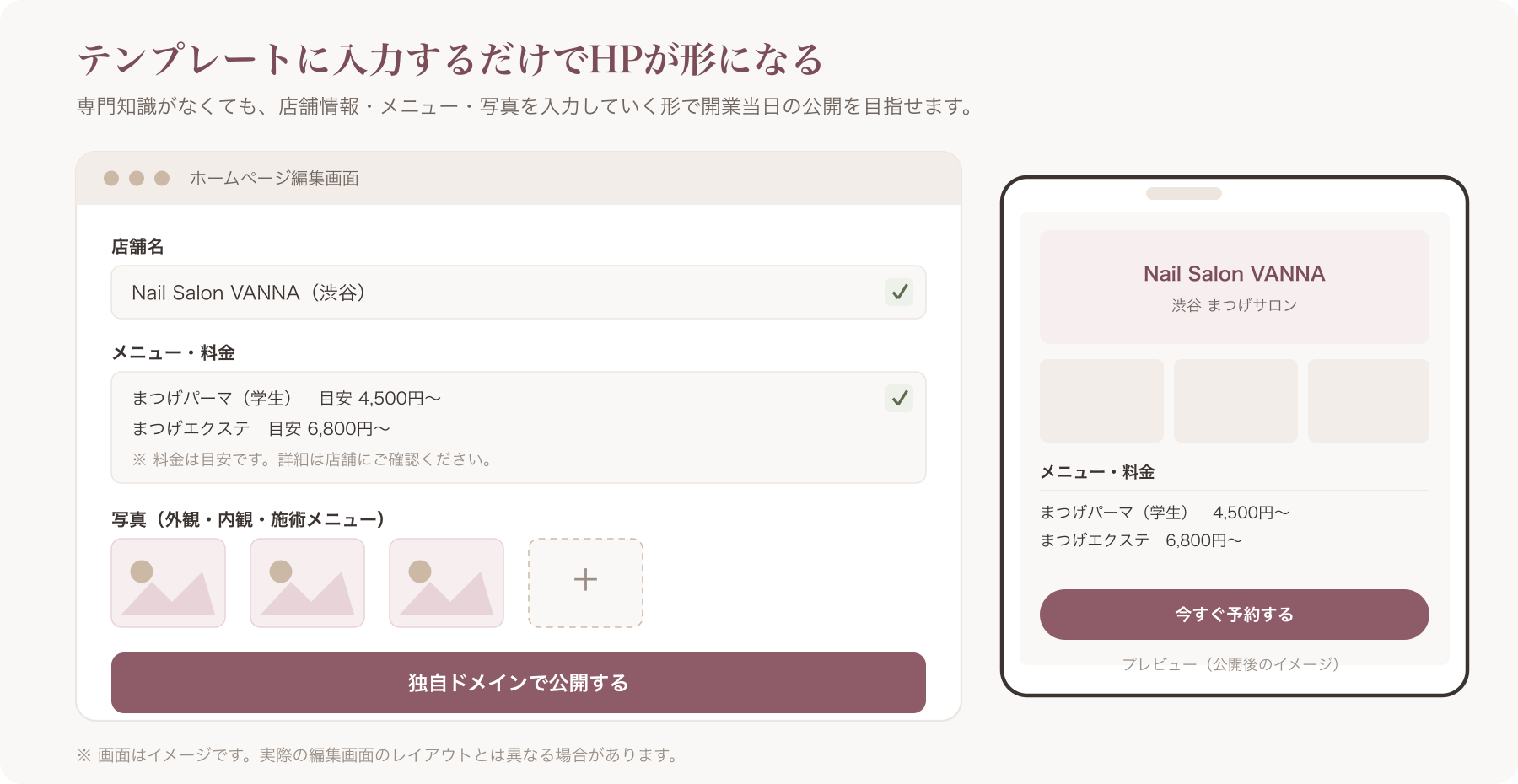Image resolution: width=1518 pixels, height=784 pixels.
Task: Select the first uploaded photo placeholder
Action: [169, 583]
